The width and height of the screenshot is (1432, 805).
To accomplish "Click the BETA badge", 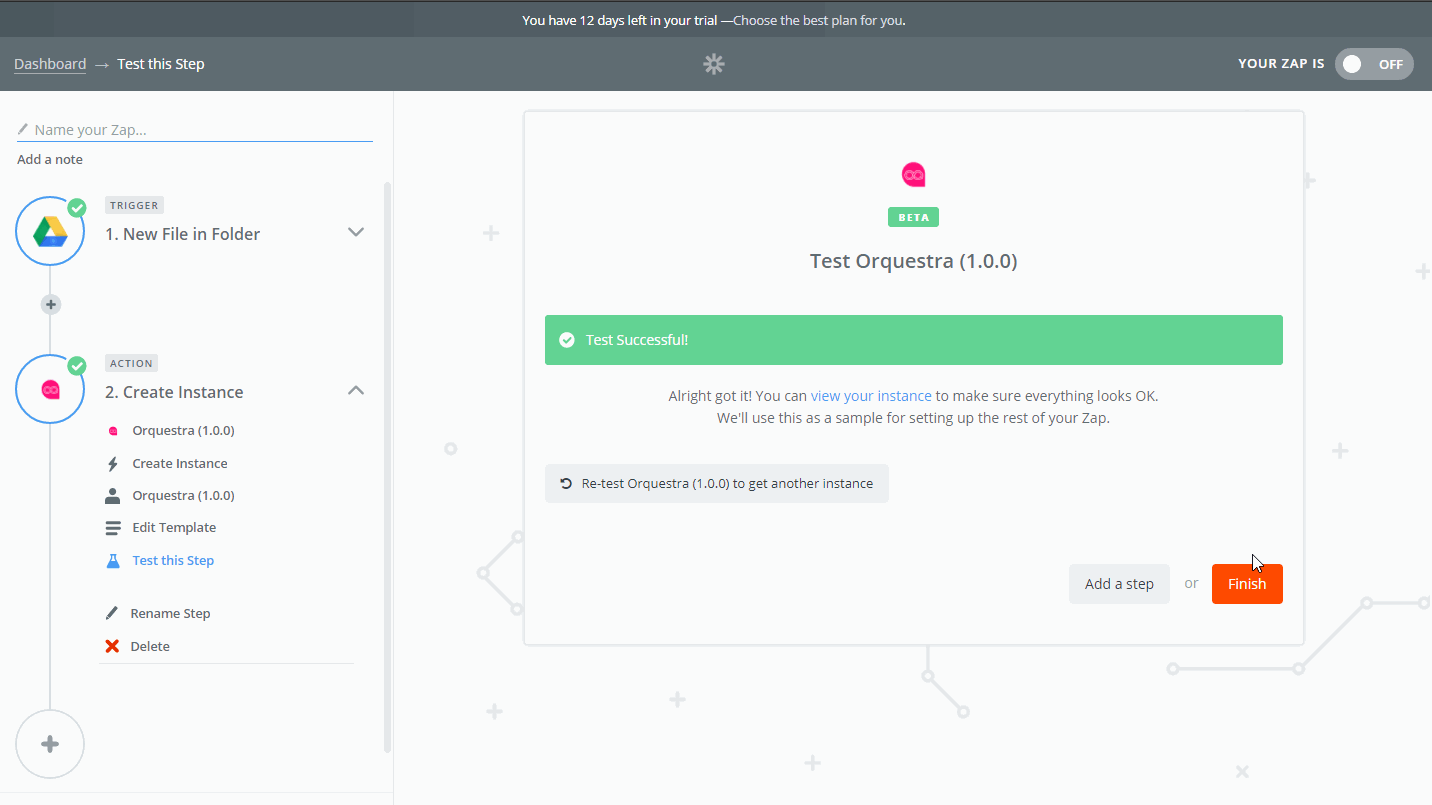I will coord(913,217).
